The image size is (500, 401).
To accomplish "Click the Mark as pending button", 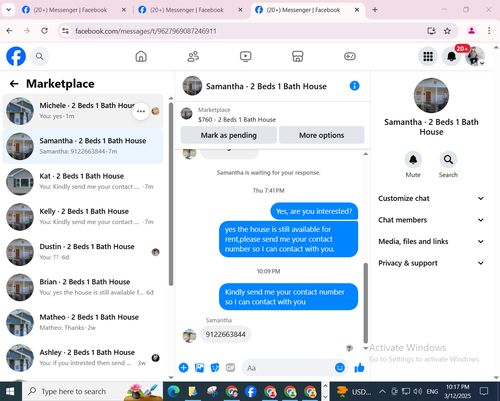I will click(x=229, y=135).
